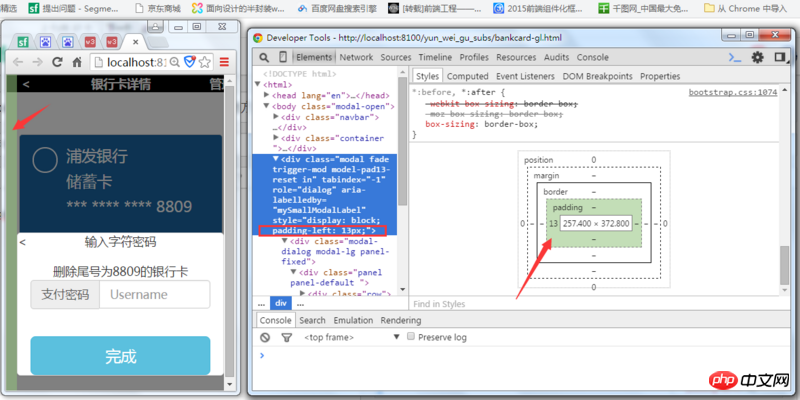This screenshot has width=800, height=400.
Task: Click the clear console log icon
Action: 265,338
